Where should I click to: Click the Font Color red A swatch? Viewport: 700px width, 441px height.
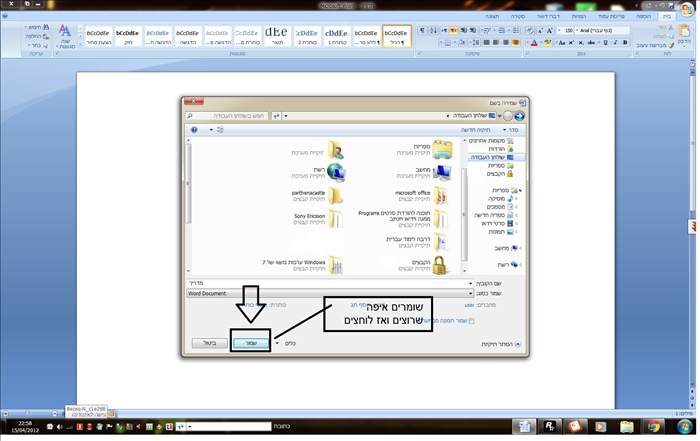click(x=534, y=42)
